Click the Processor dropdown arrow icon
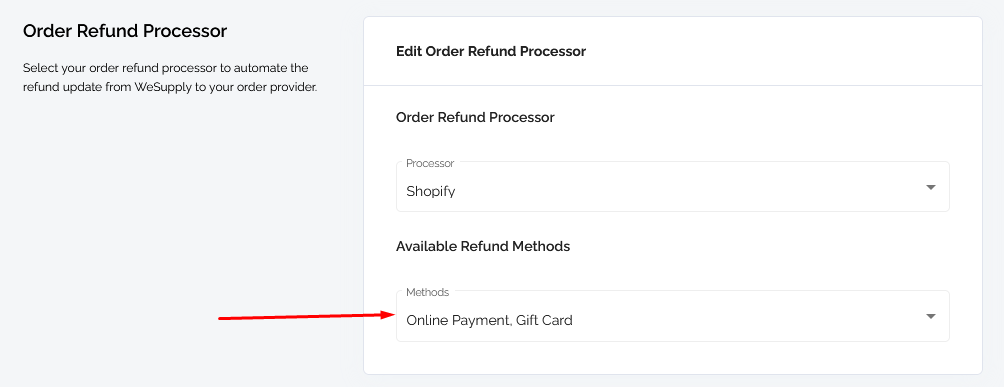 click(931, 188)
